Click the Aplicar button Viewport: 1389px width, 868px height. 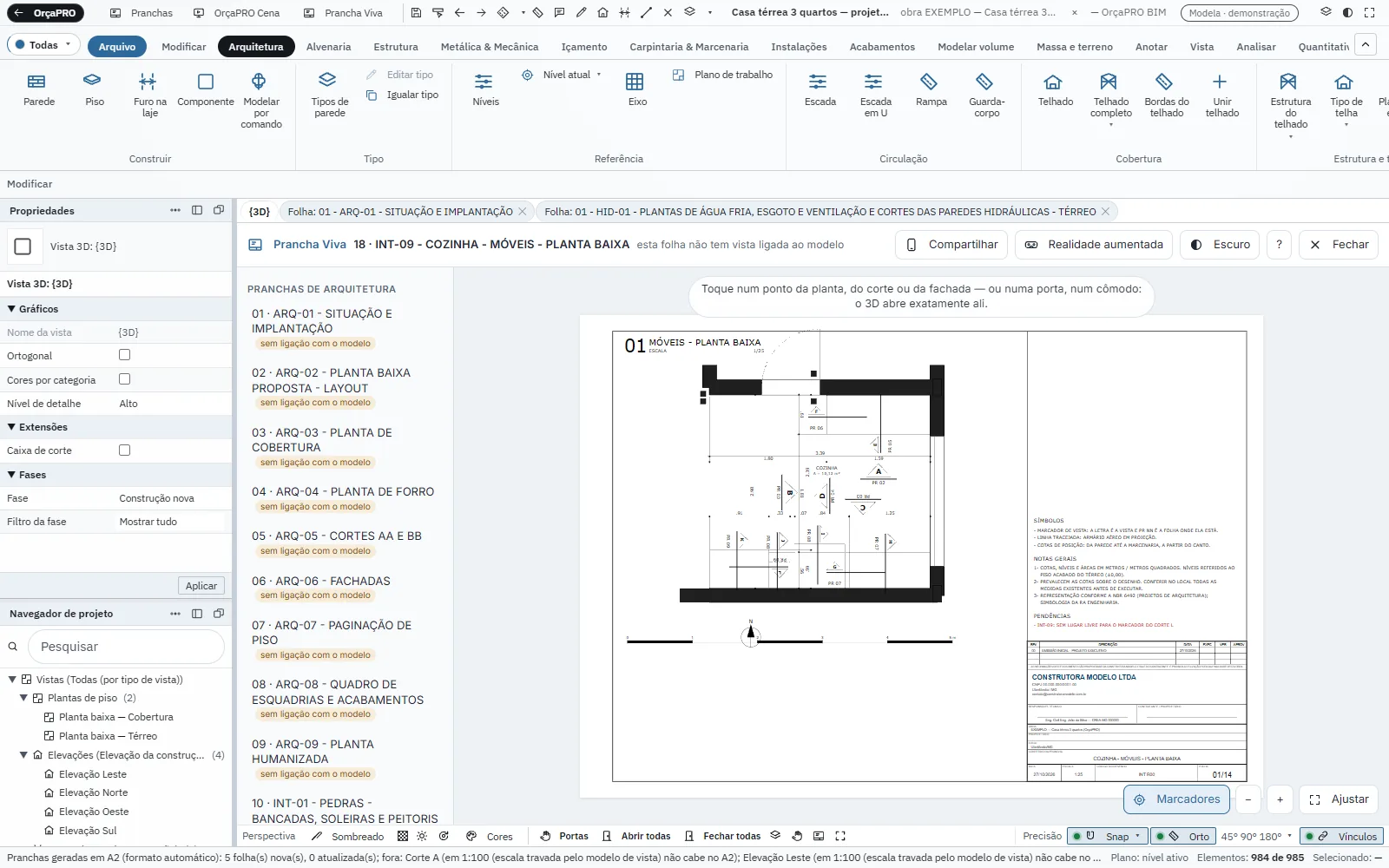click(x=201, y=586)
